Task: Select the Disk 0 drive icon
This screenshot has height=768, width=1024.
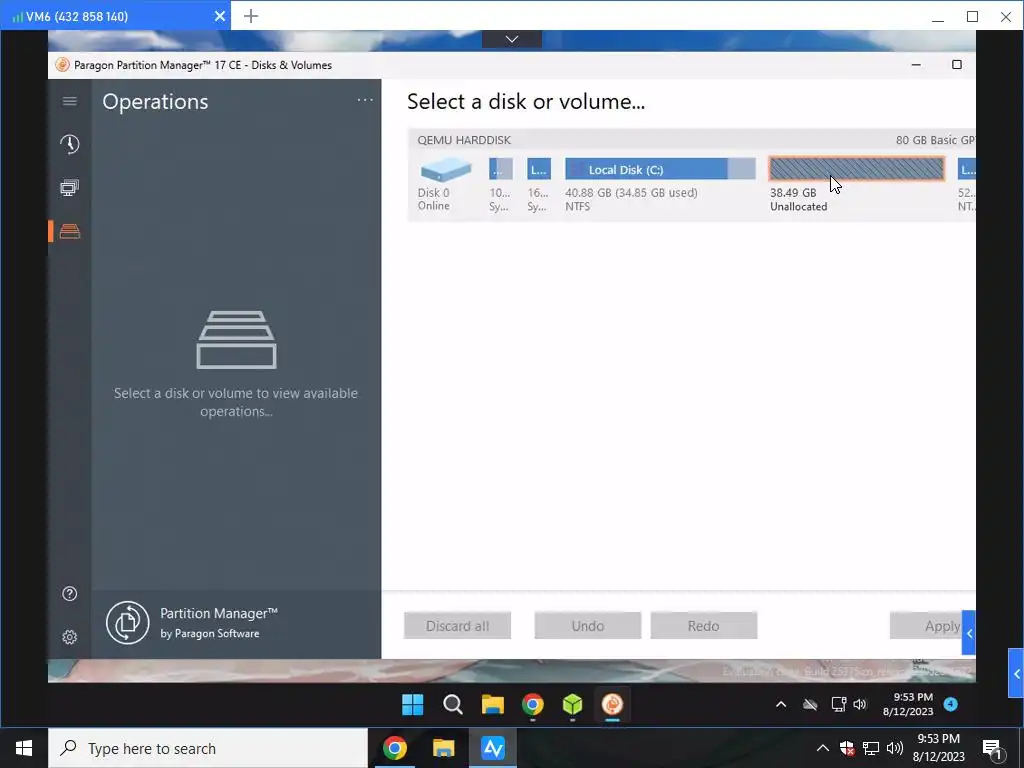Action: [x=446, y=170]
